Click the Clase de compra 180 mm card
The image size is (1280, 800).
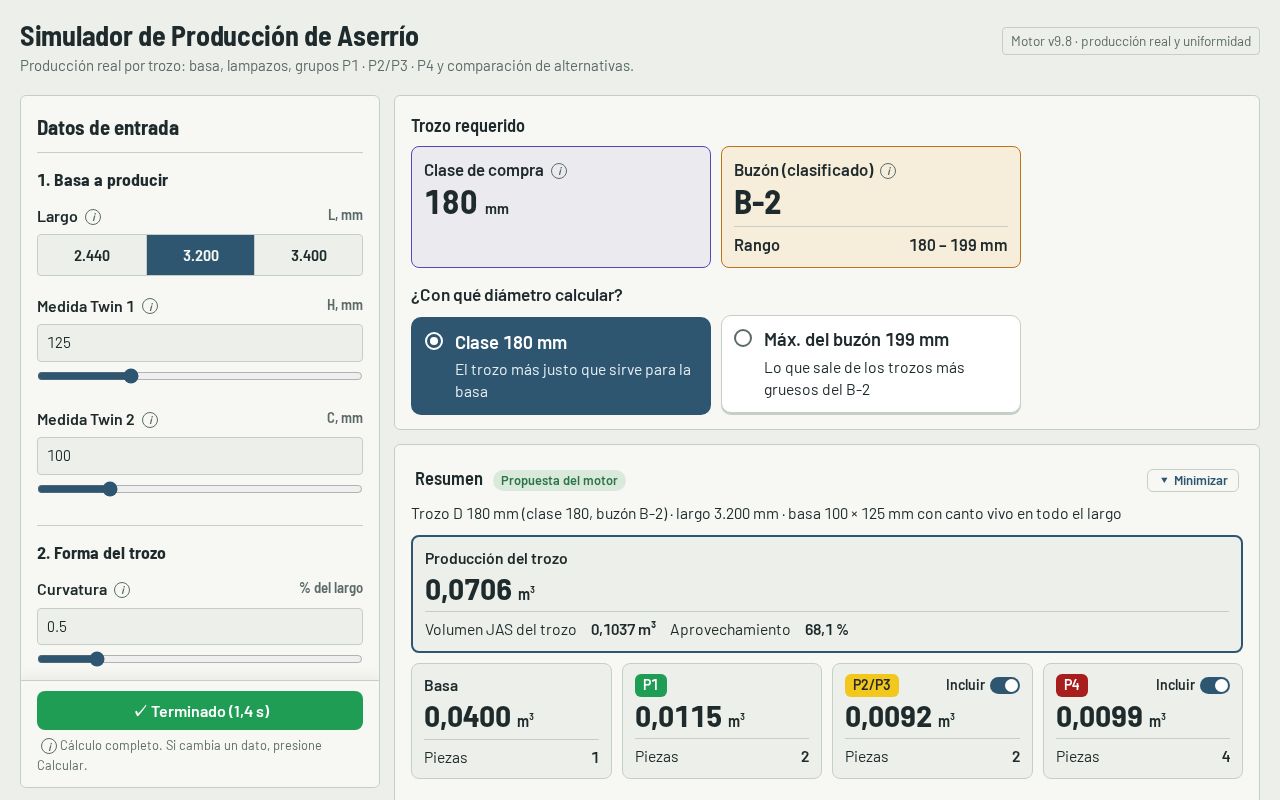pos(561,207)
